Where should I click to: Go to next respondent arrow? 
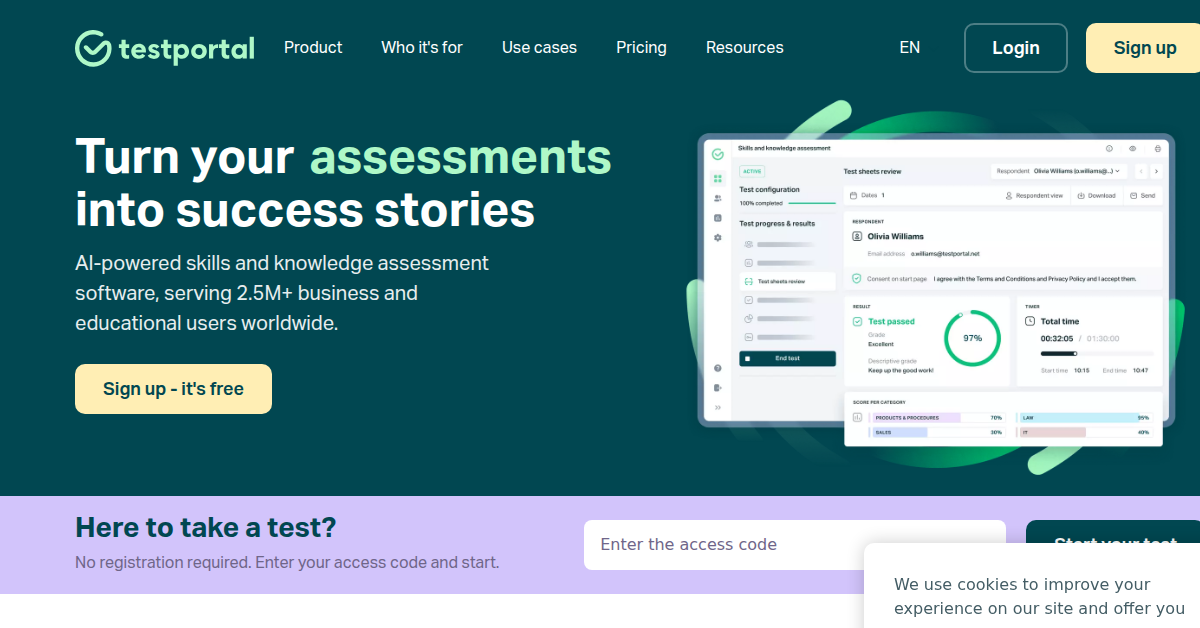pyautogui.click(x=1156, y=171)
